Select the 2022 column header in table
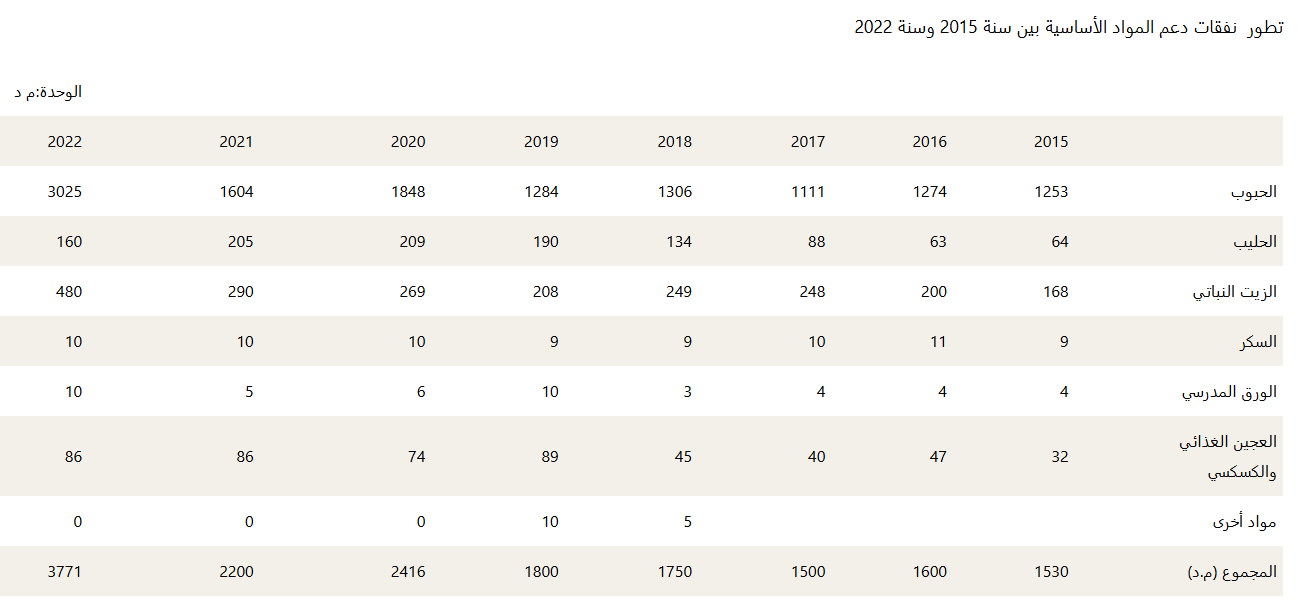Screen dimensions: 1297x610 point(65,142)
